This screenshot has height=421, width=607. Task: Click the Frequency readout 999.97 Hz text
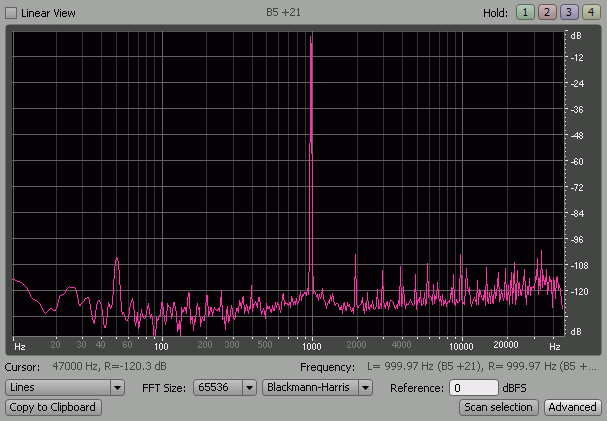(482, 366)
